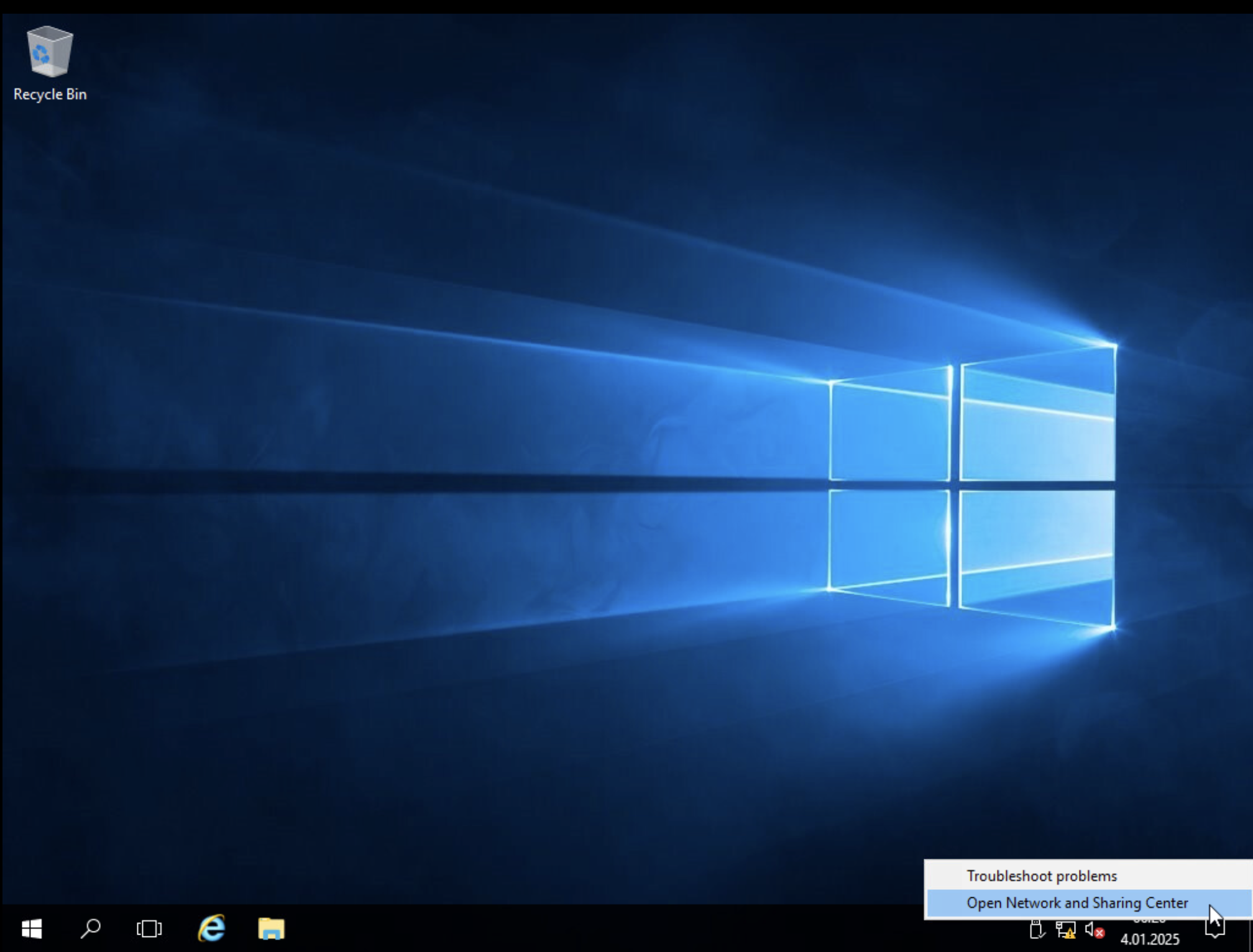This screenshot has height=952, width=1253.
Task: Open Task View from the taskbar
Action: (x=149, y=929)
